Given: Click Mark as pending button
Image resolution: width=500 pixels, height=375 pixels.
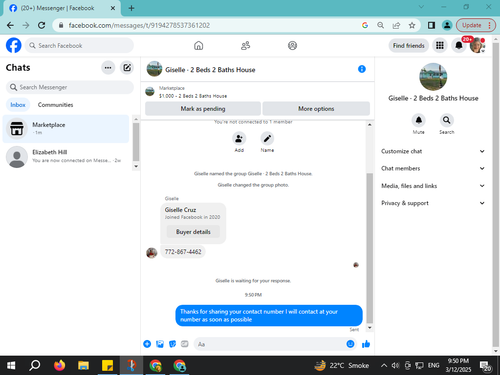Looking at the screenshot, I should tap(203, 109).
